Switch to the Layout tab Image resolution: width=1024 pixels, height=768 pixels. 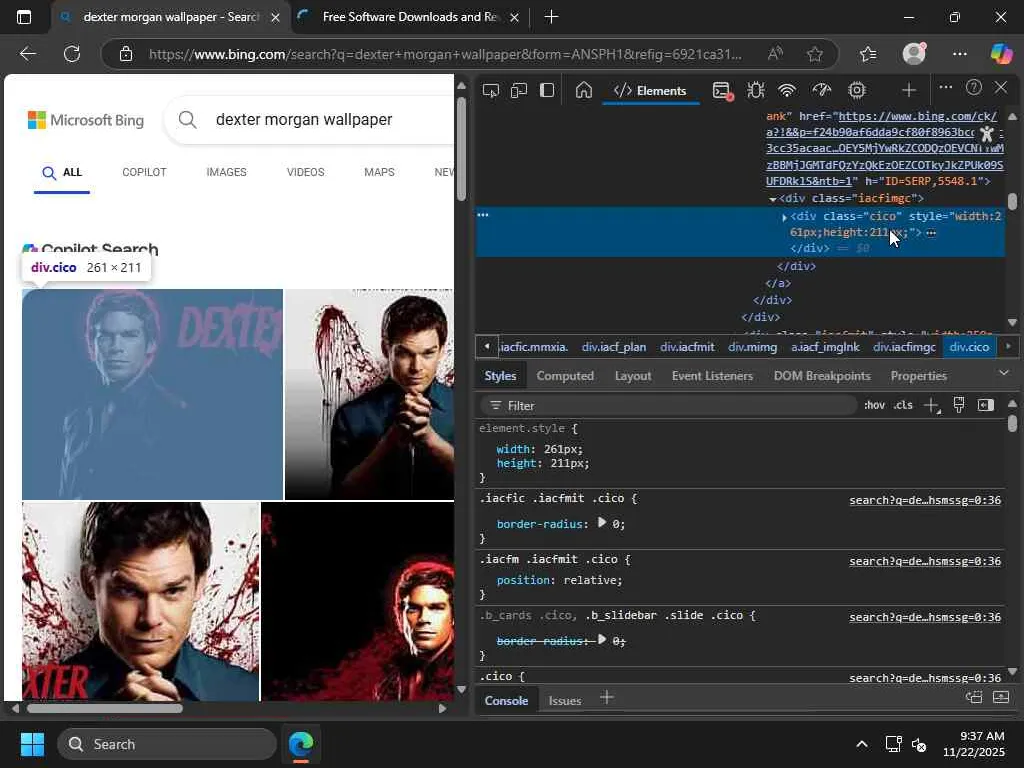633,376
